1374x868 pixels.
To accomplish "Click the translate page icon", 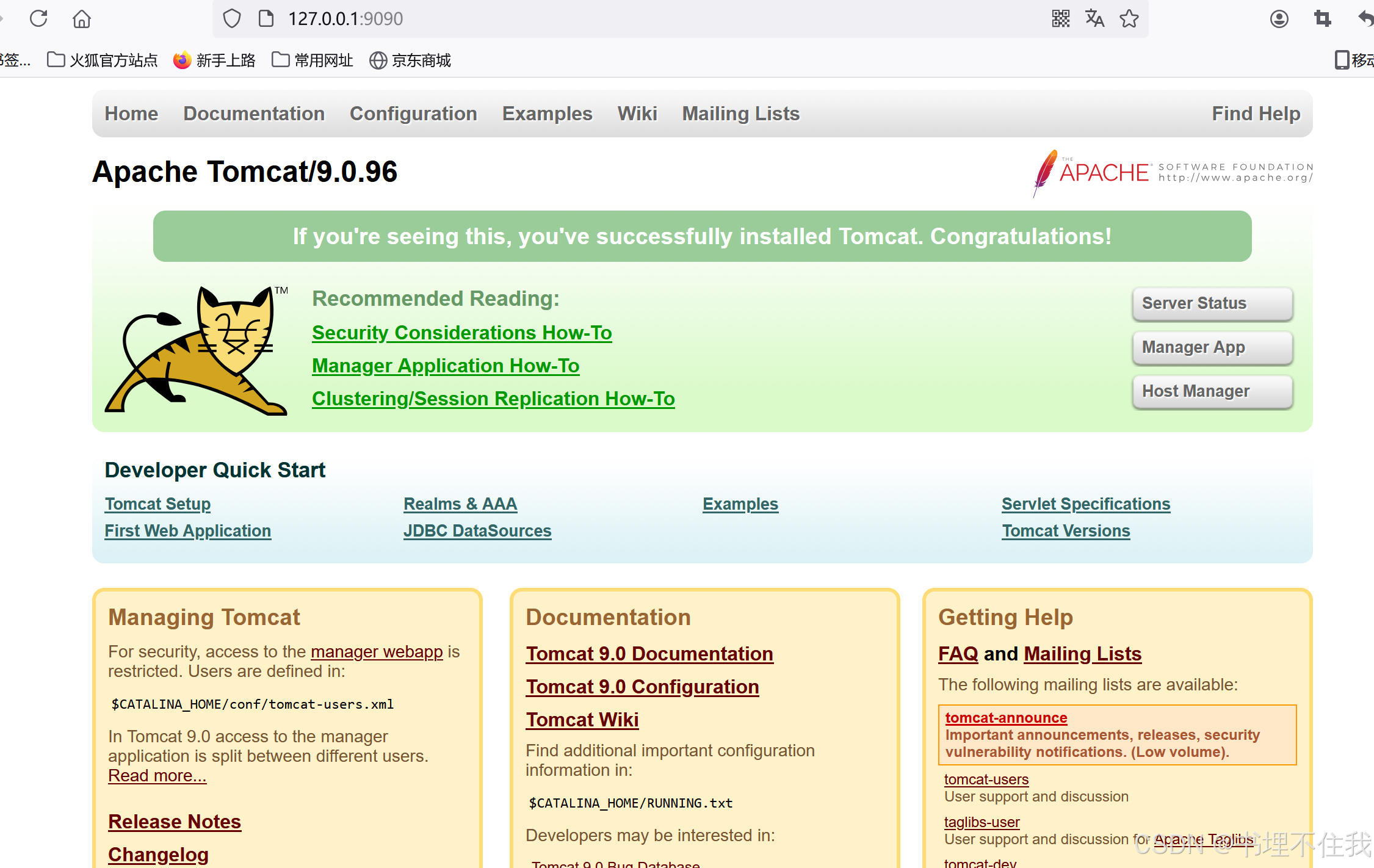I will [x=1094, y=19].
